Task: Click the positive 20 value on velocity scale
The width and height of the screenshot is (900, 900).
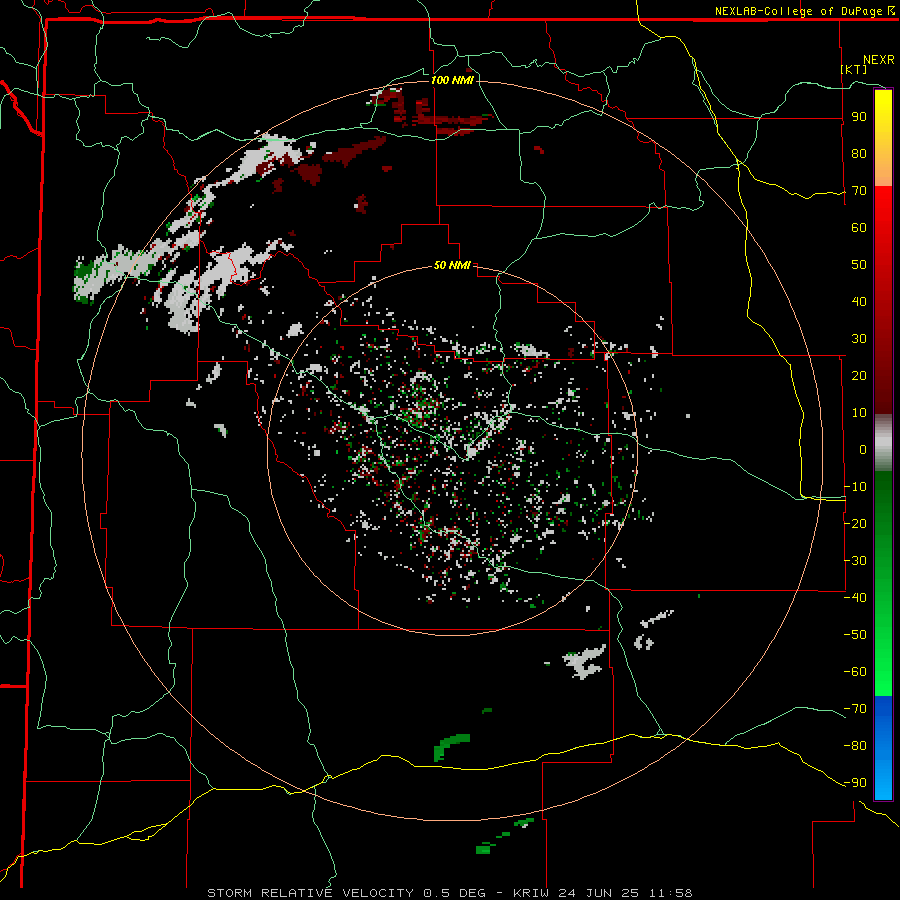Action: [x=859, y=375]
